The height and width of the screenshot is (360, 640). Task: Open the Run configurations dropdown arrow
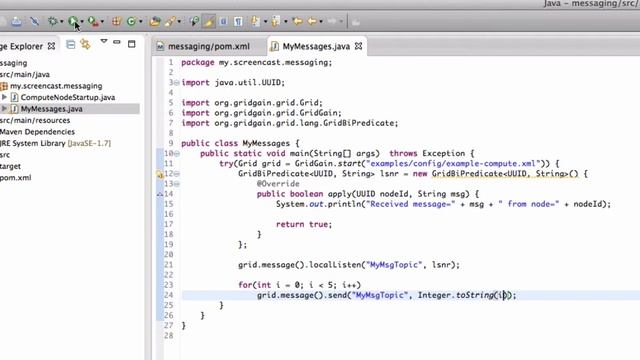(x=82, y=22)
